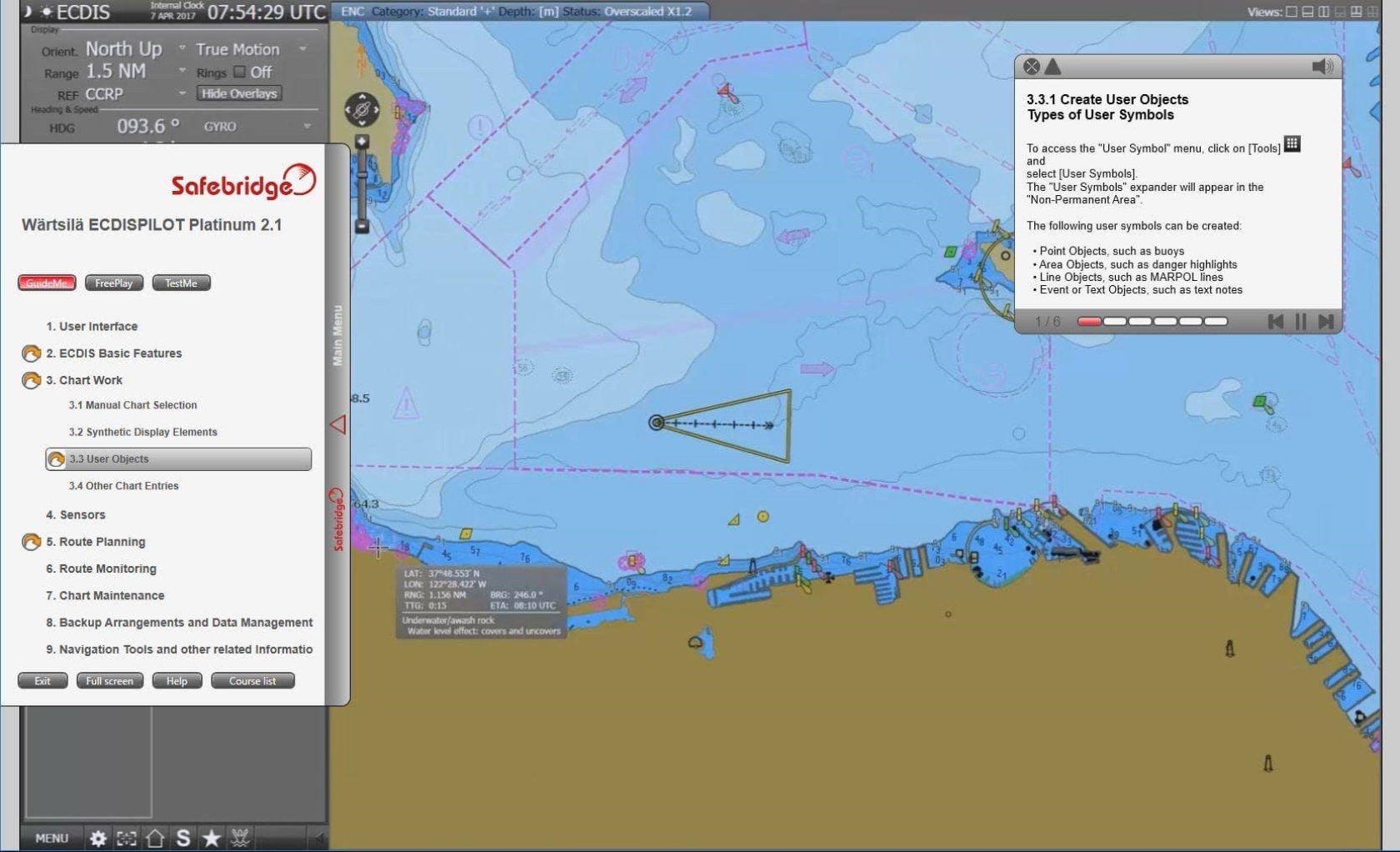Select the center-on-ship icon next to the gear
This screenshot has width=1400, height=852.
(x=127, y=838)
